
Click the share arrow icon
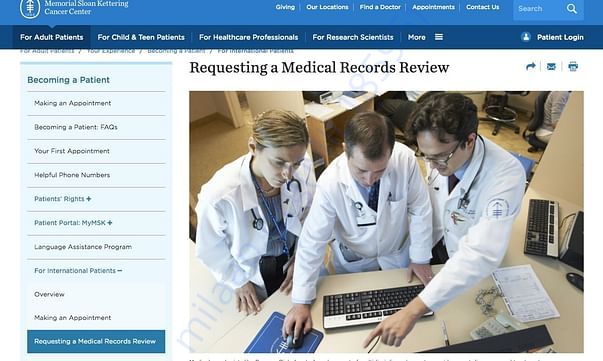531,67
